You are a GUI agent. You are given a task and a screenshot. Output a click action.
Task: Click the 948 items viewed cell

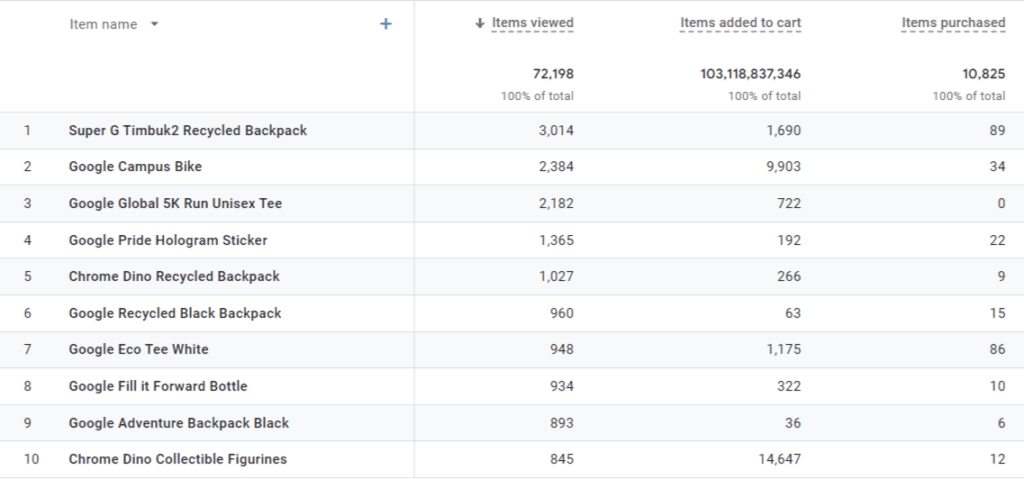point(562,350)
